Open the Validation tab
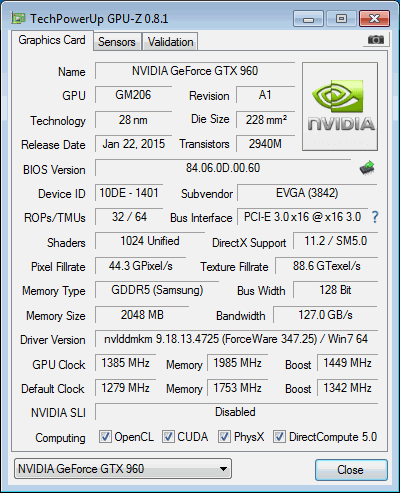The width and height of the screenshot is (400, 493). 170,42
